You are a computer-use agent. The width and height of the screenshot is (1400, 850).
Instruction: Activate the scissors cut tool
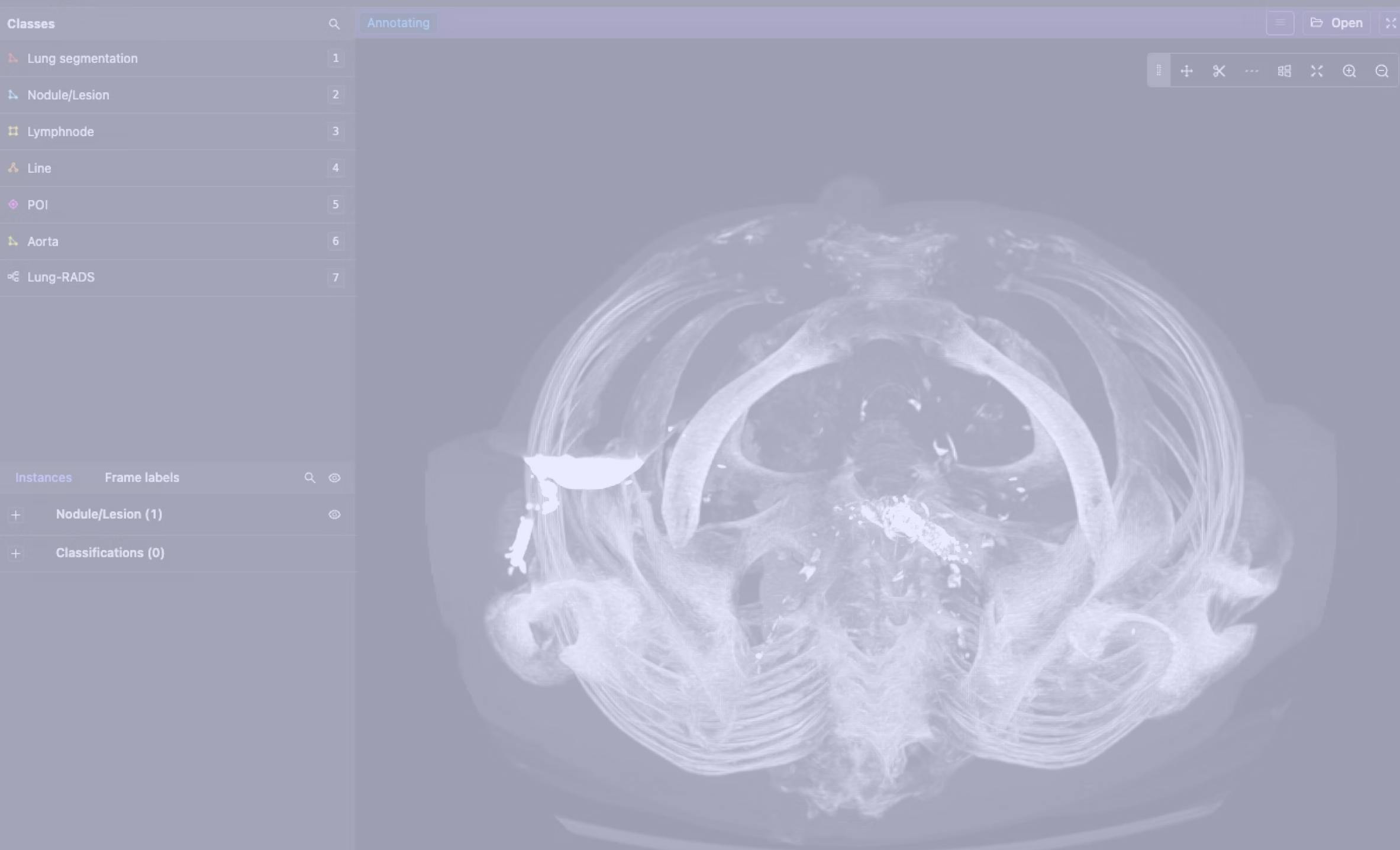(1219, 71)
